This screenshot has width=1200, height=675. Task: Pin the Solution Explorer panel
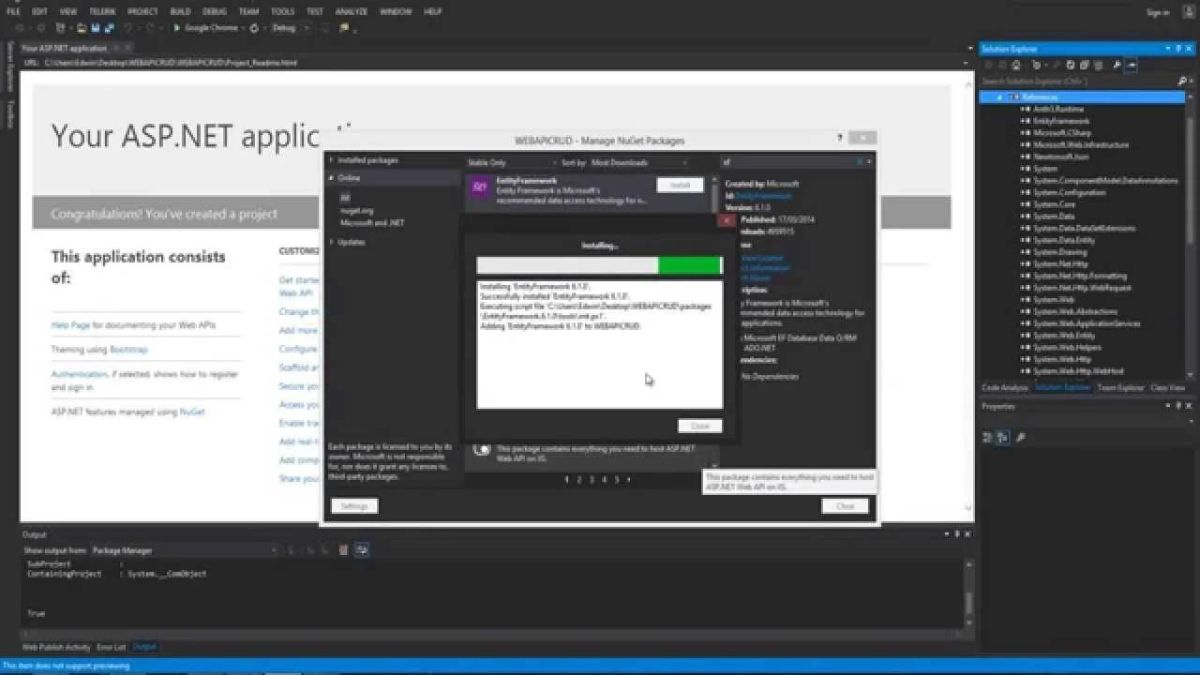(1176, 48)
